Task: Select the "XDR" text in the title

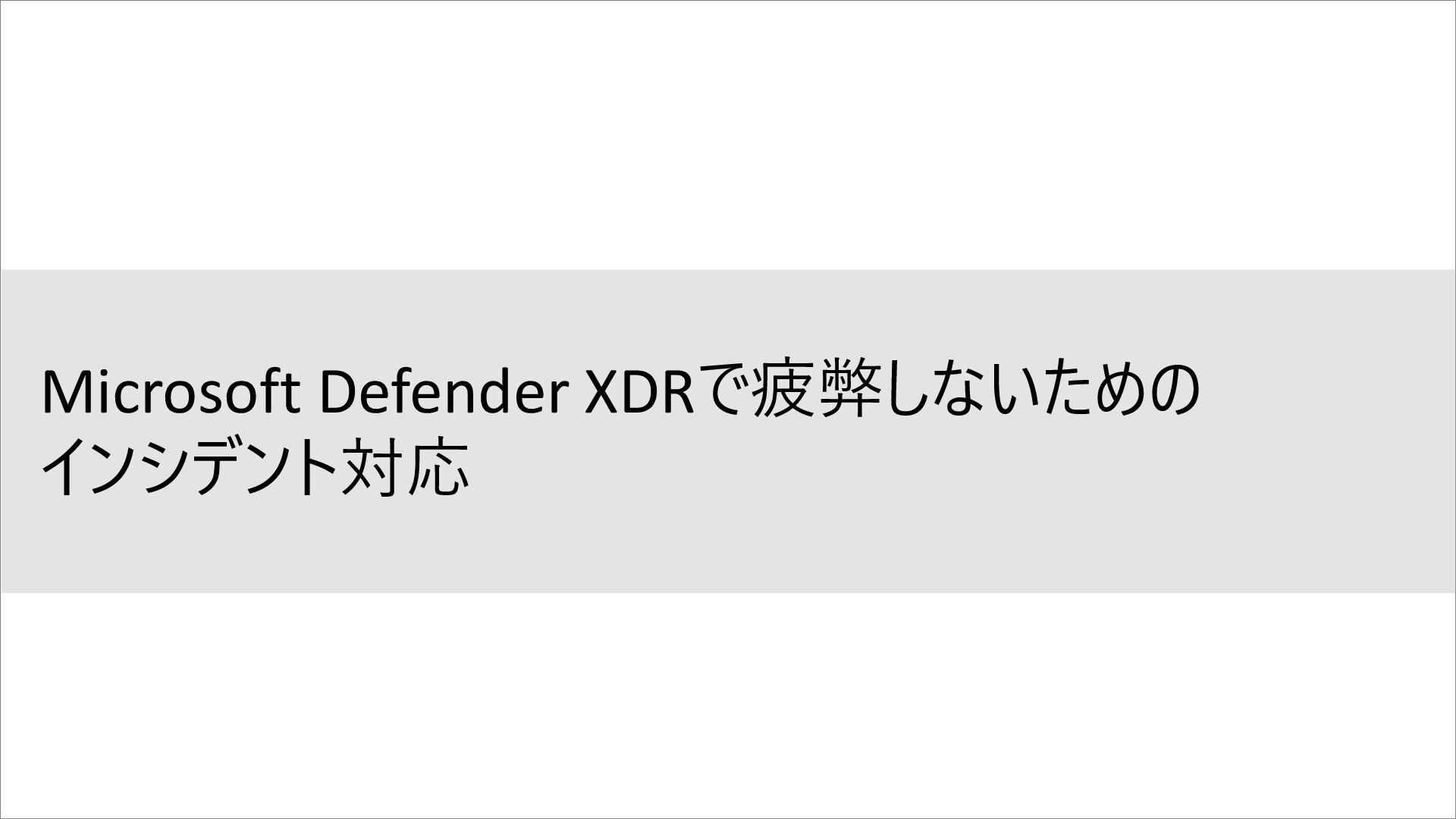Action: point(640,393)
